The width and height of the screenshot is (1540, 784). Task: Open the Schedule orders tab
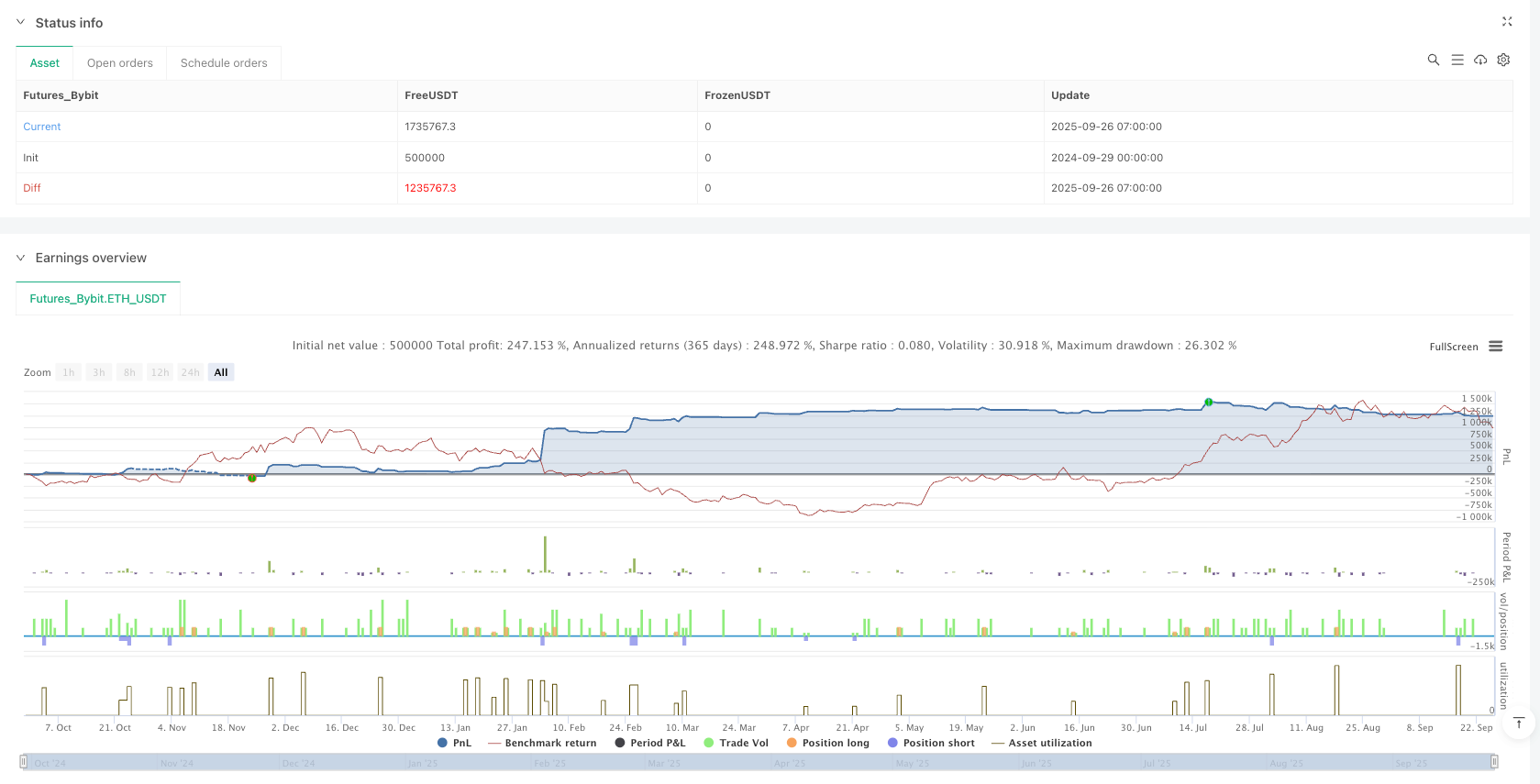click(x=224, y=63)
